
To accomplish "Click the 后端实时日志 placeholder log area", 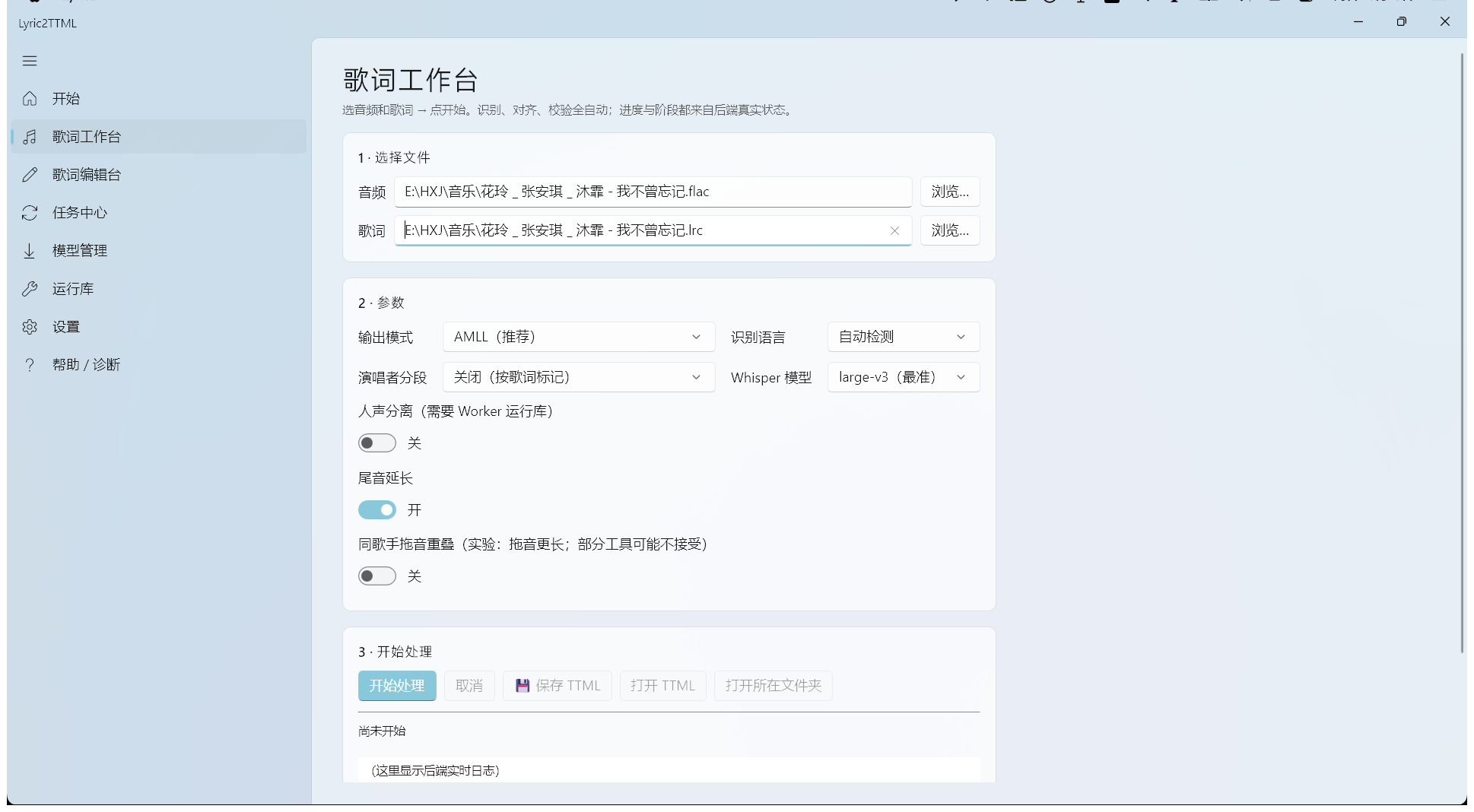I will pyautogui.click(x=669, y=769).
